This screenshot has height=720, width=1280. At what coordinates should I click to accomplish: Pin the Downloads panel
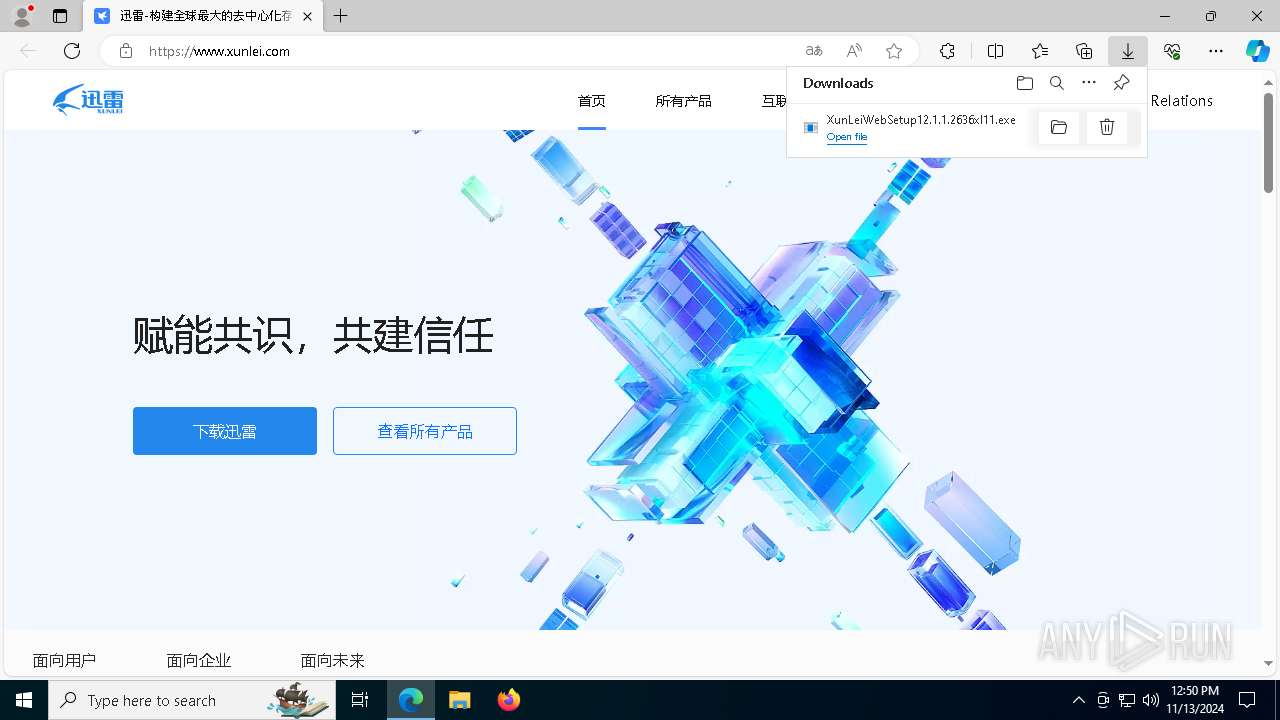(1121, 83)
